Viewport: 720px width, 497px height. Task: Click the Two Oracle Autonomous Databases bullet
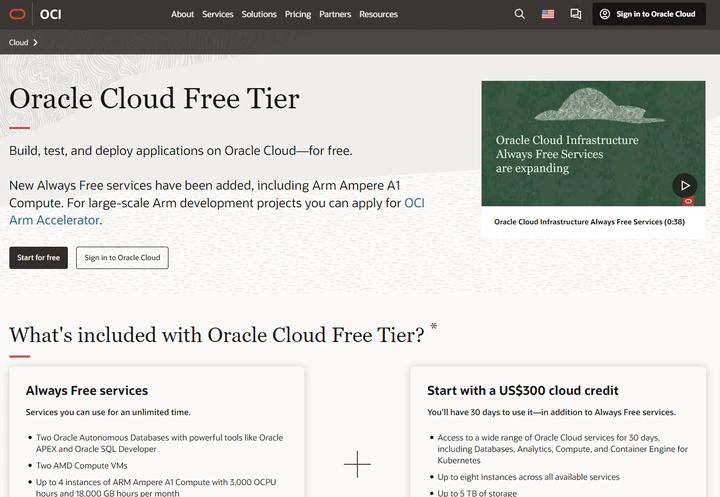pyautogui.click(x=159, y=443)
